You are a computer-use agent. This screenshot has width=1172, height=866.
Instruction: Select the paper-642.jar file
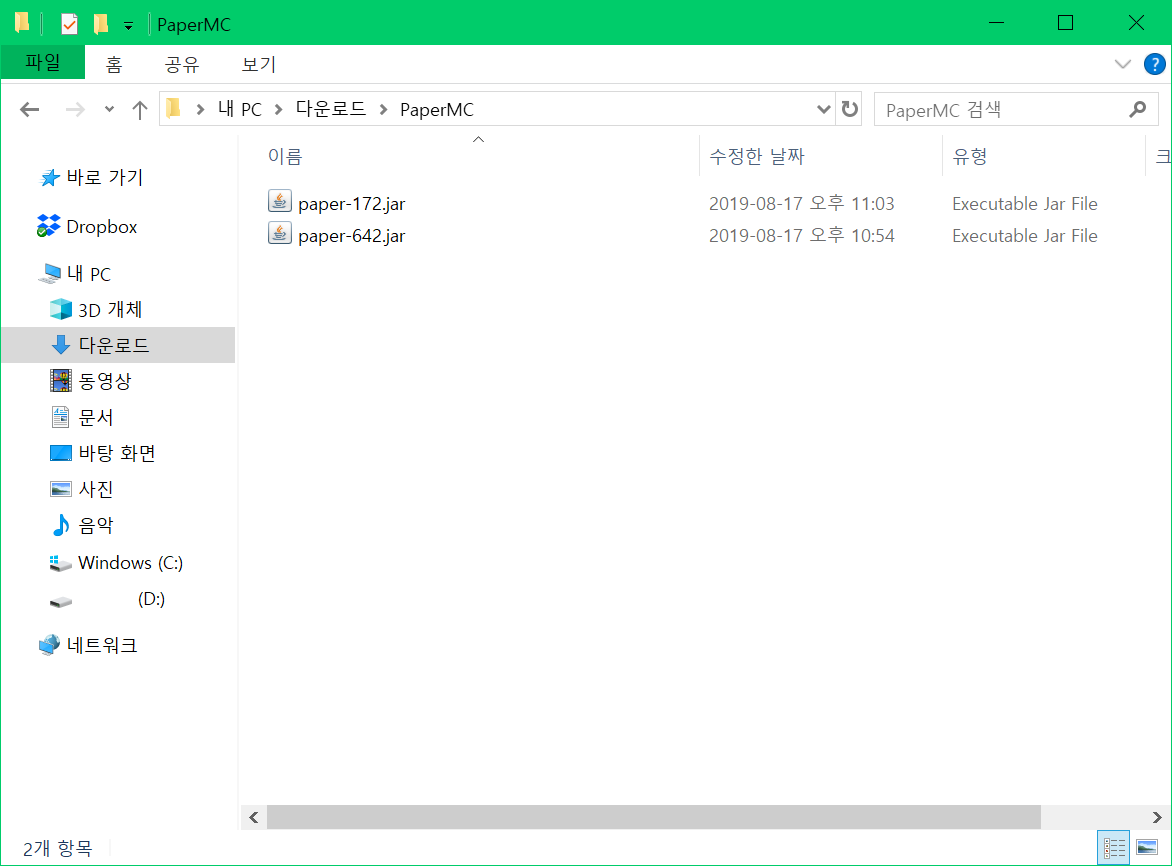click(351, 235)
